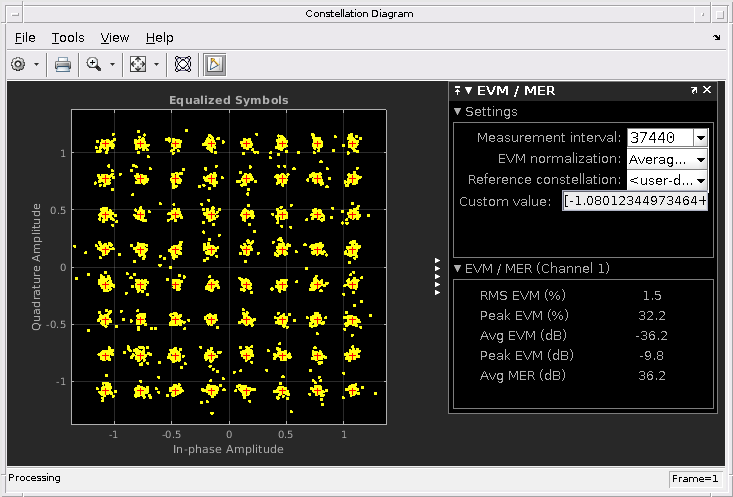Close the EVM / MER panel
The width and height of the screenshot is (733, 497).
707,89
